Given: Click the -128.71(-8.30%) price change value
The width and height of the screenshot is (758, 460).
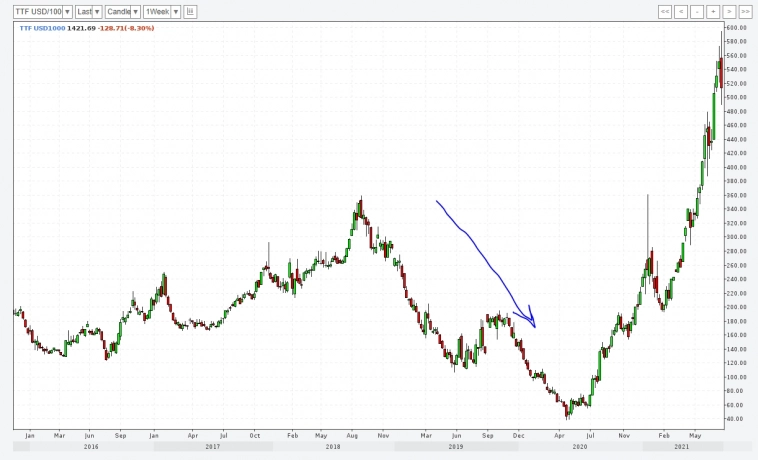Looking at the screenshot, I should tap(128, 28).
